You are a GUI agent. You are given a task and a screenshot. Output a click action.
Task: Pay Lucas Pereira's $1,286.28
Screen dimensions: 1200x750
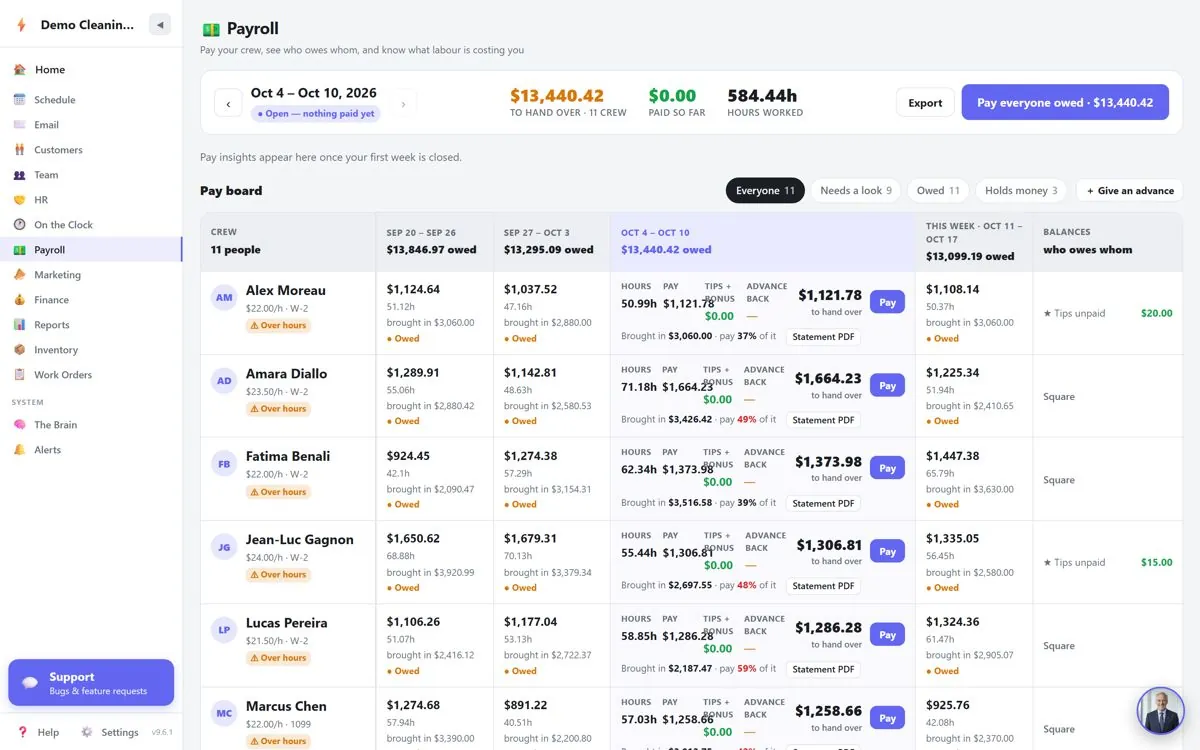click(887, 634)
